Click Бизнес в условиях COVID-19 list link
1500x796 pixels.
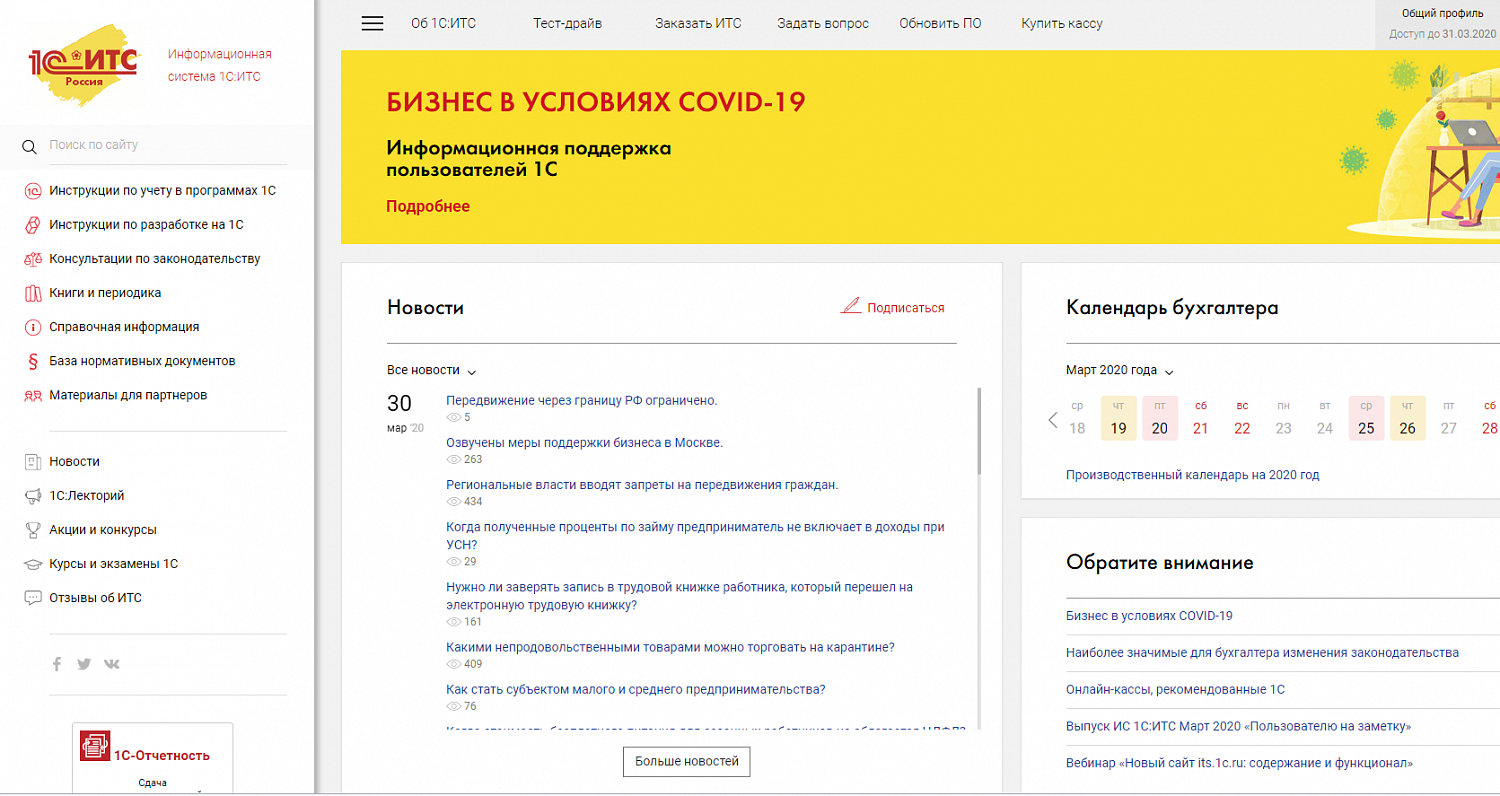click(1149, 616)
